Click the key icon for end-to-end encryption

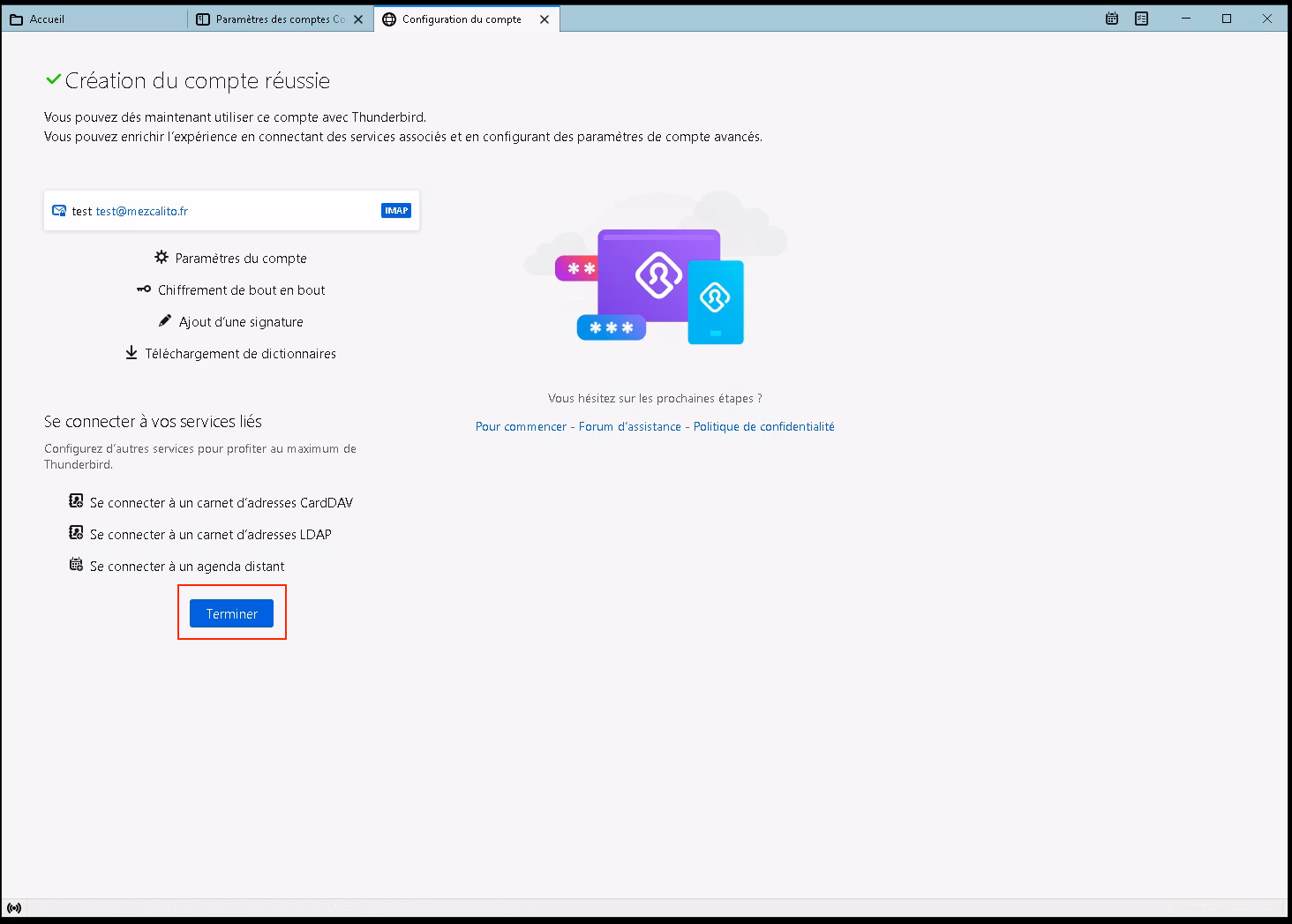point(144,289)
